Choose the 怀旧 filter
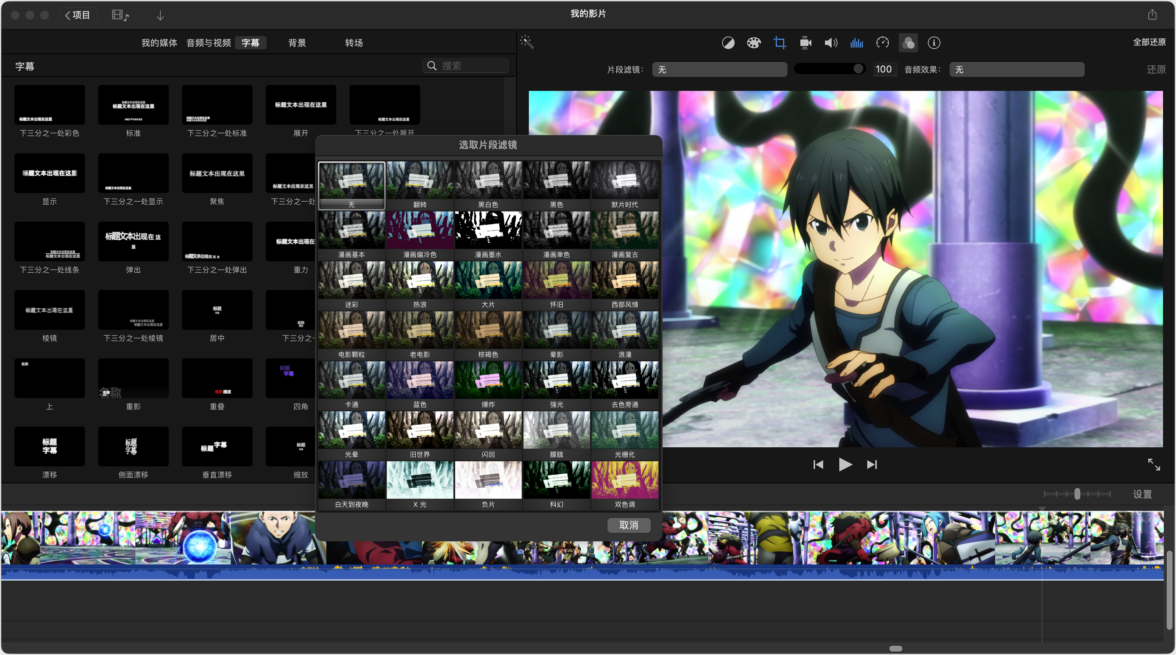Image resolution: width=1176 pixels, height=655 pixels. (x=556, y=285)
